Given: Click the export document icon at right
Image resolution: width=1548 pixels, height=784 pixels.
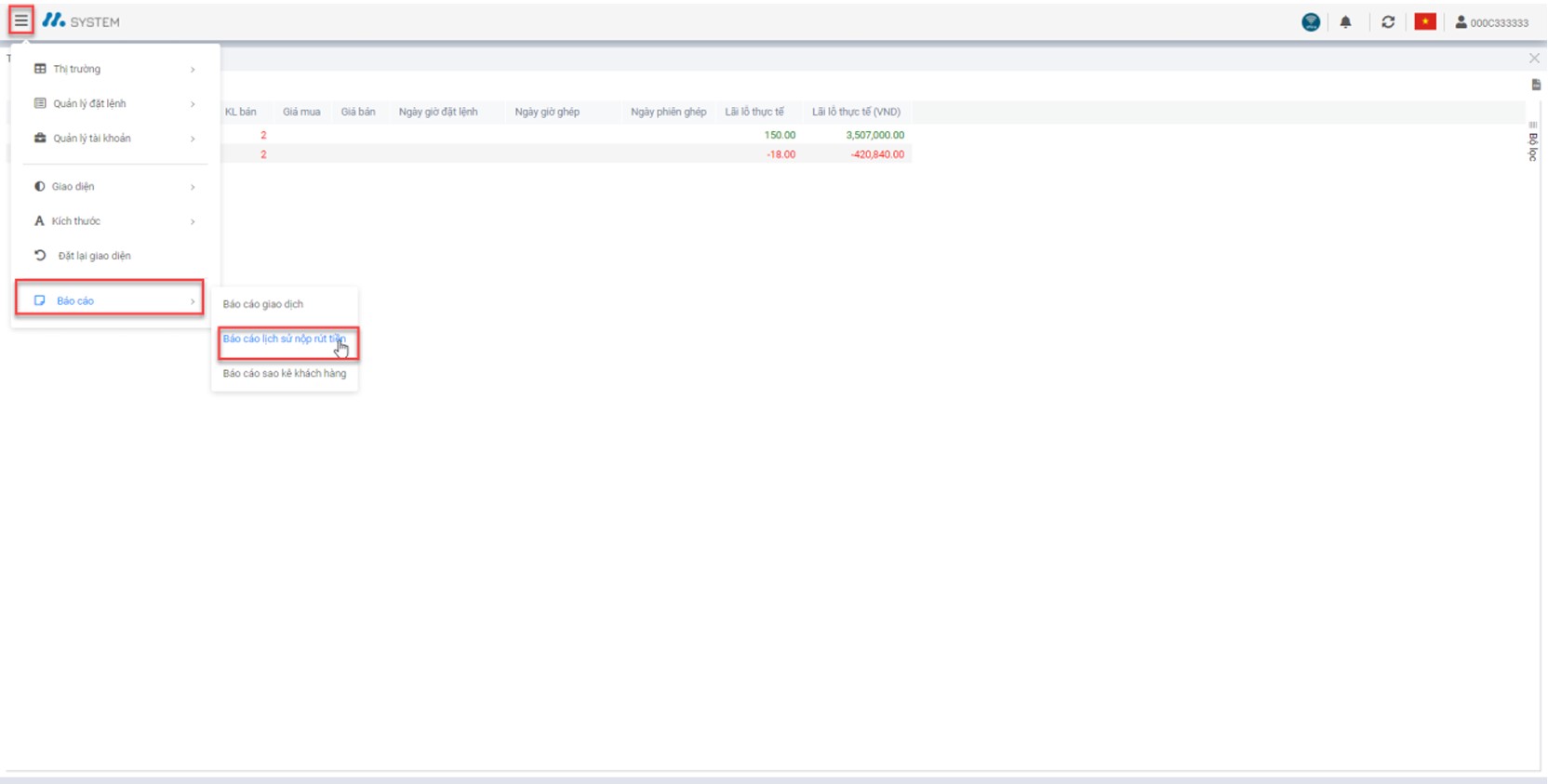Looking at the screenshot, I should coord(1535,85).
